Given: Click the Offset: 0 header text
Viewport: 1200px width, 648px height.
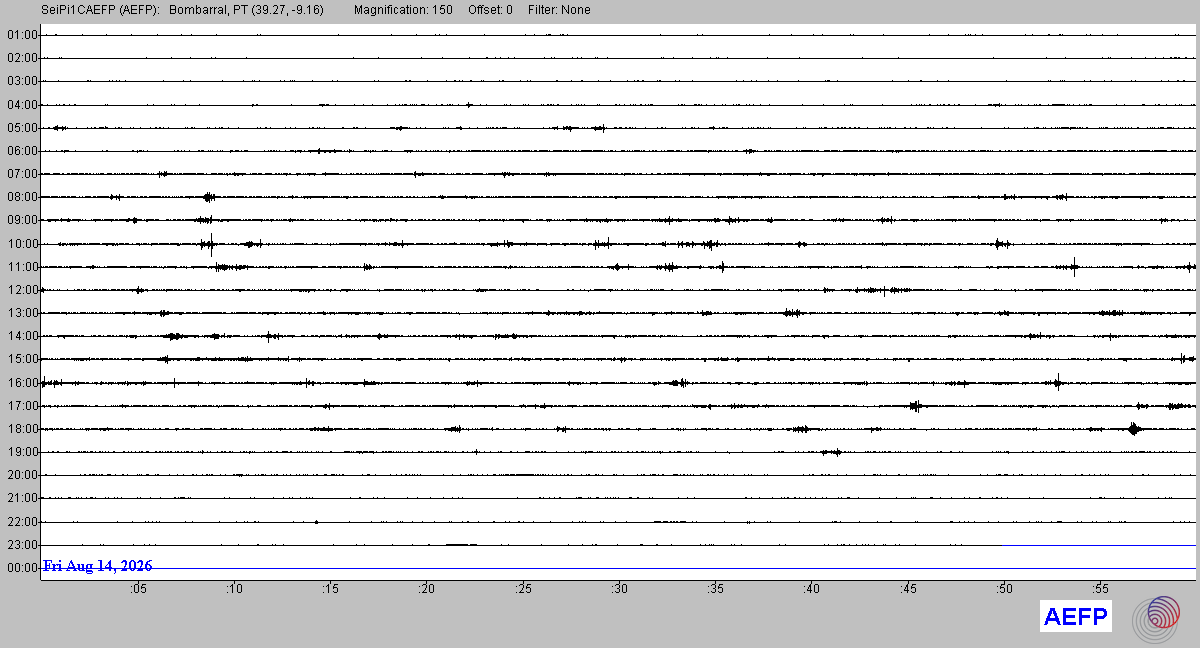Looking at the screenshot, I should pos(489,10).
